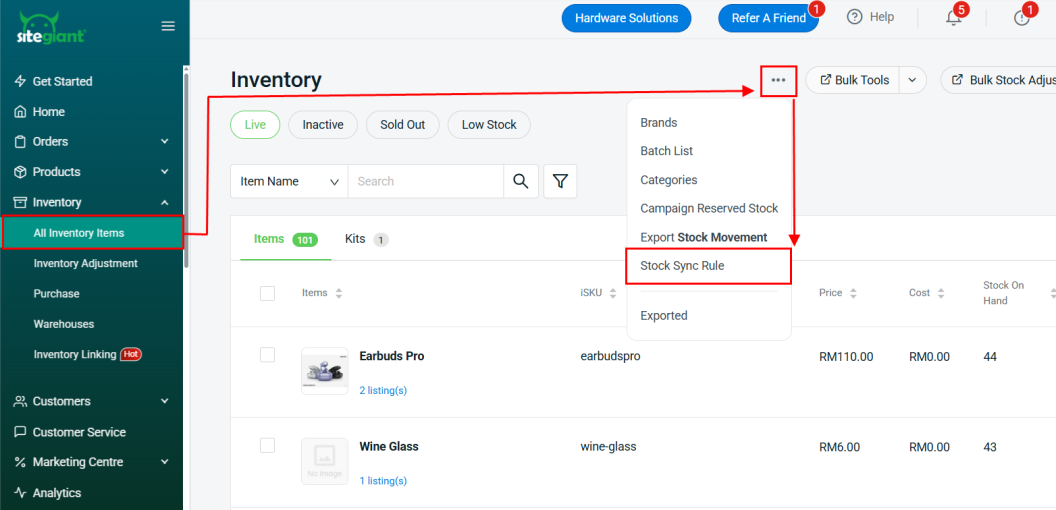Open the notifications bell icon
Screen dimensions: 1056x510
pos(953,18)
